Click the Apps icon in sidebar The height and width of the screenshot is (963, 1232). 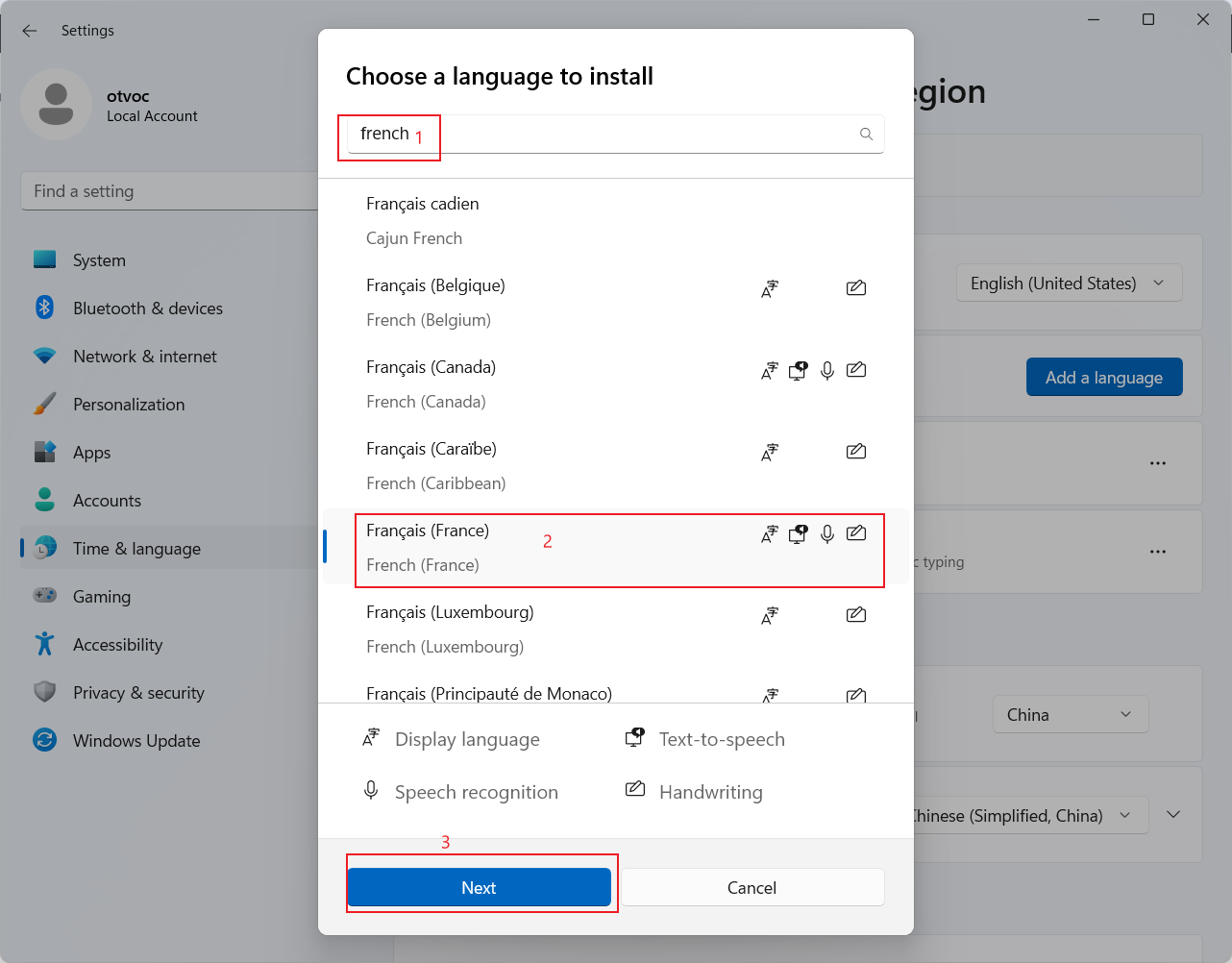point(44,452)
